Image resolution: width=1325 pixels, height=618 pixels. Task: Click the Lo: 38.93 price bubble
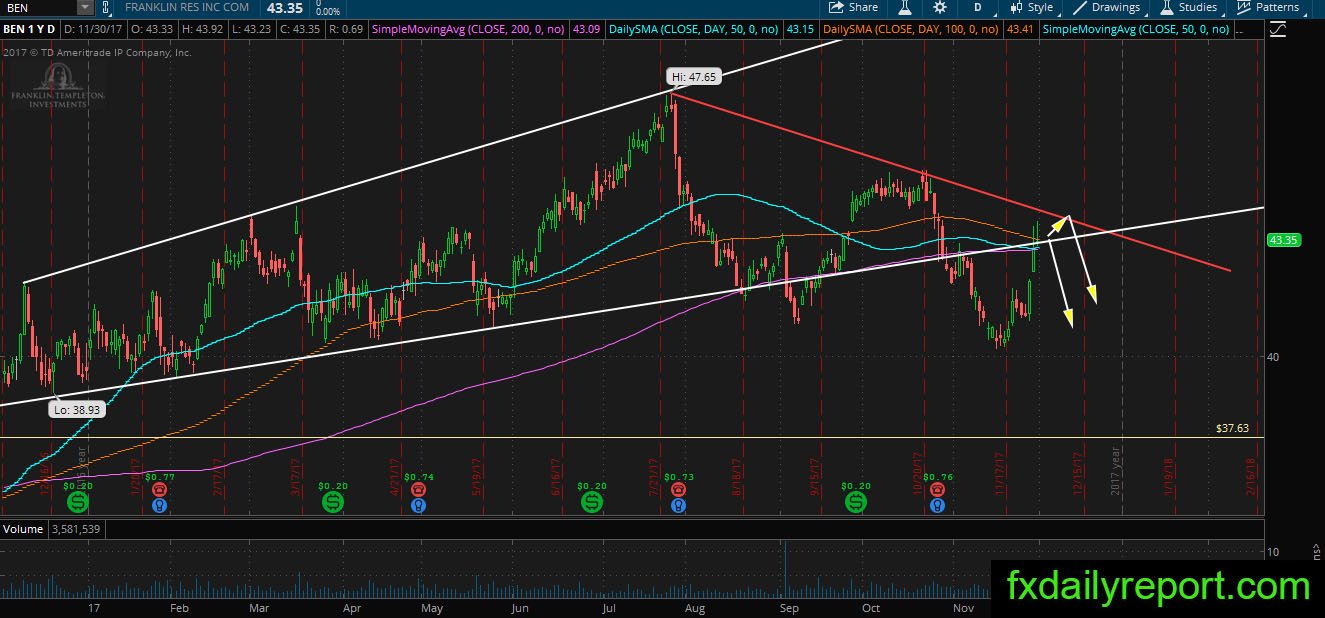(x=78, y=409)
